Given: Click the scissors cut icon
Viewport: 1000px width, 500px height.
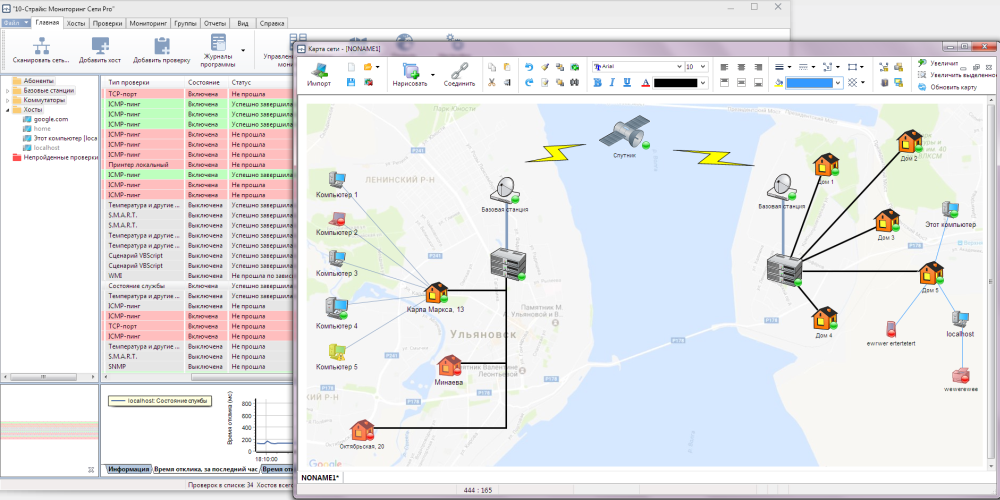Looking at the screenshot, I should pos(492,82).
